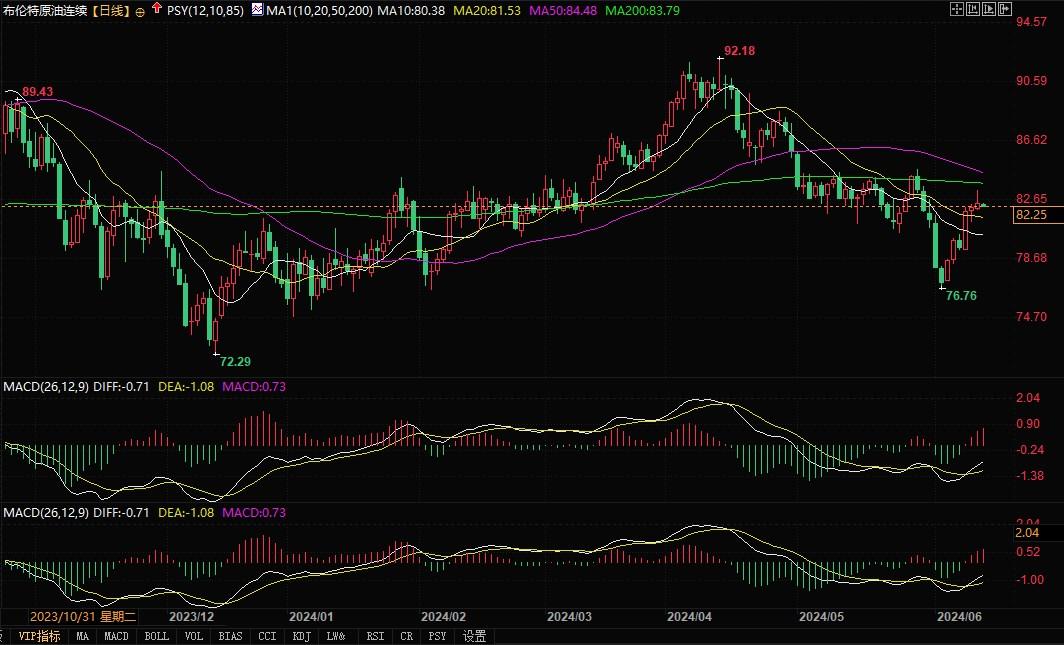Click the red up-arrow icon beside PSY
The height and width of the screenshot is (645, 1064).
[x=157, y=9]
